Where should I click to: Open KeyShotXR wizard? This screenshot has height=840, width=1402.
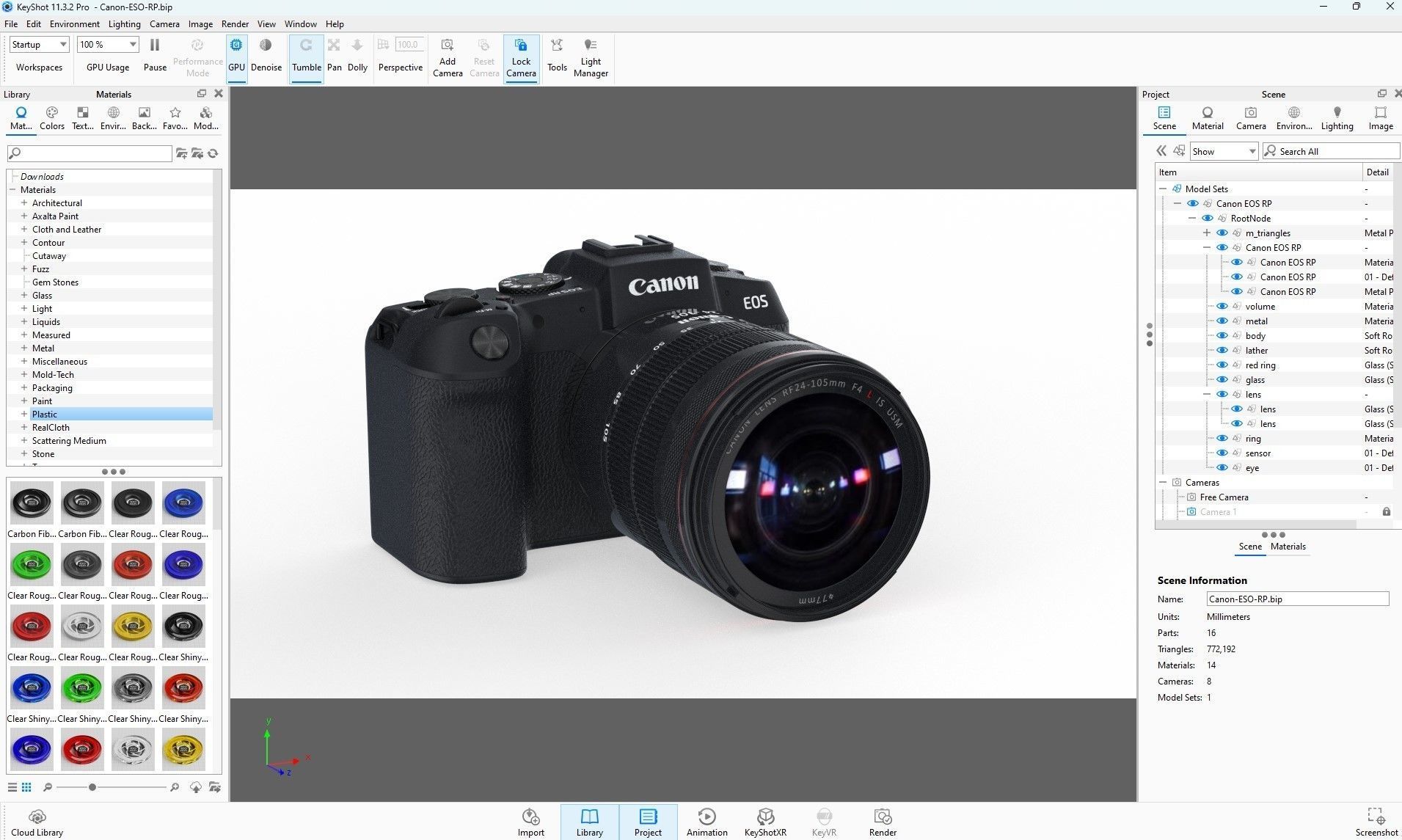click(x=765, y=822)
